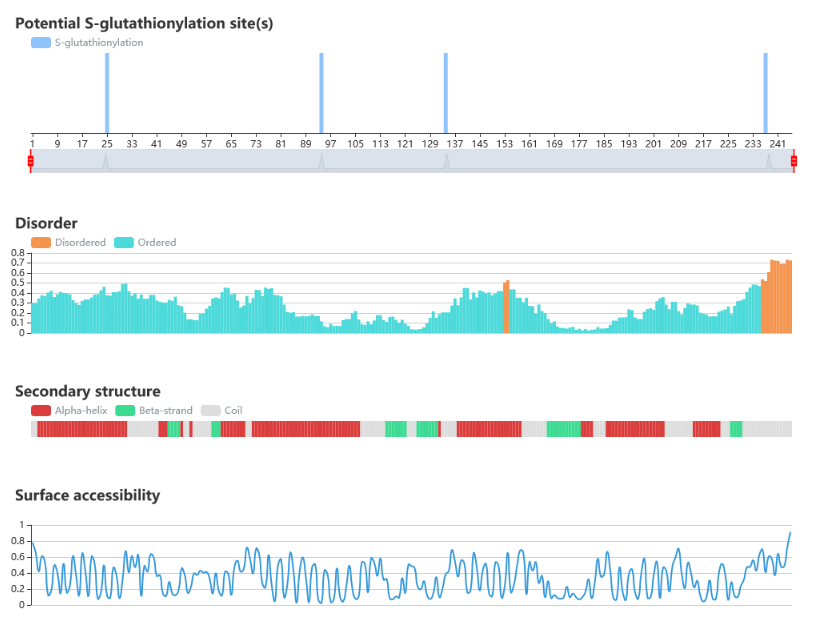Image resolution: width=821 pixels, height=621 pixels.
Task: Click the first long alpha-helix segment
Action: click(82, 429)
